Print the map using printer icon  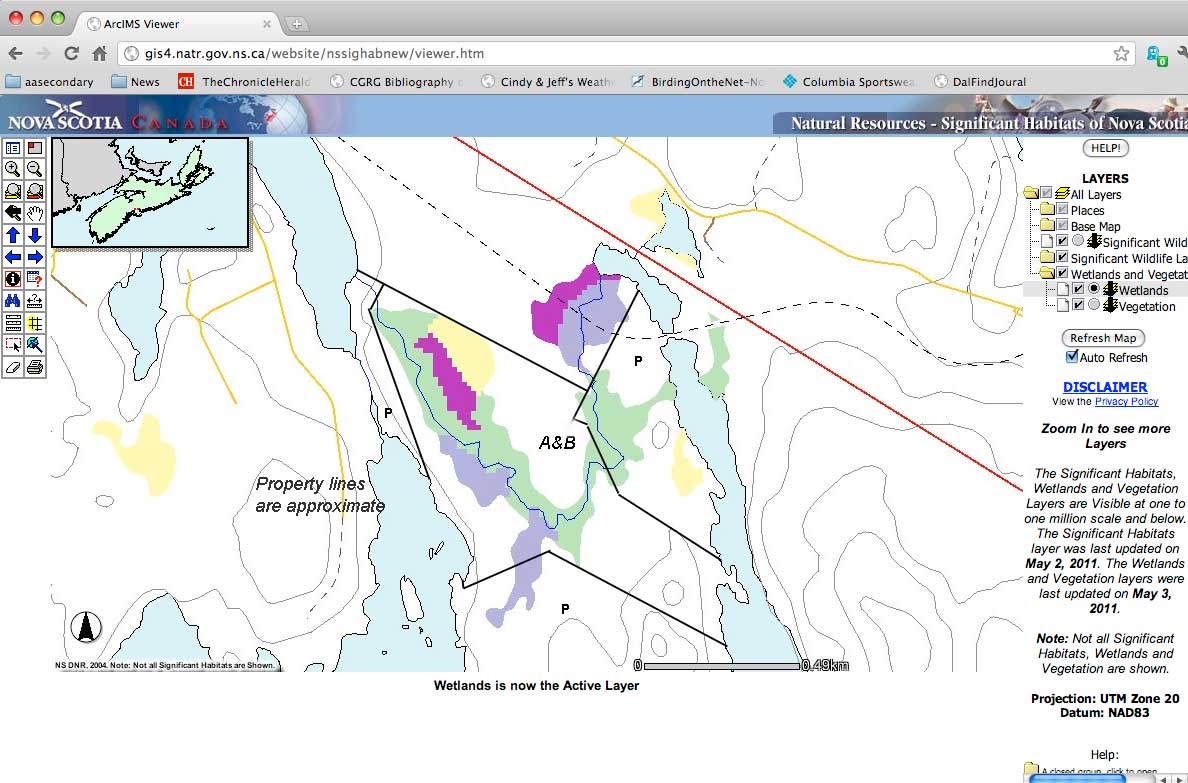coord(35,368)
